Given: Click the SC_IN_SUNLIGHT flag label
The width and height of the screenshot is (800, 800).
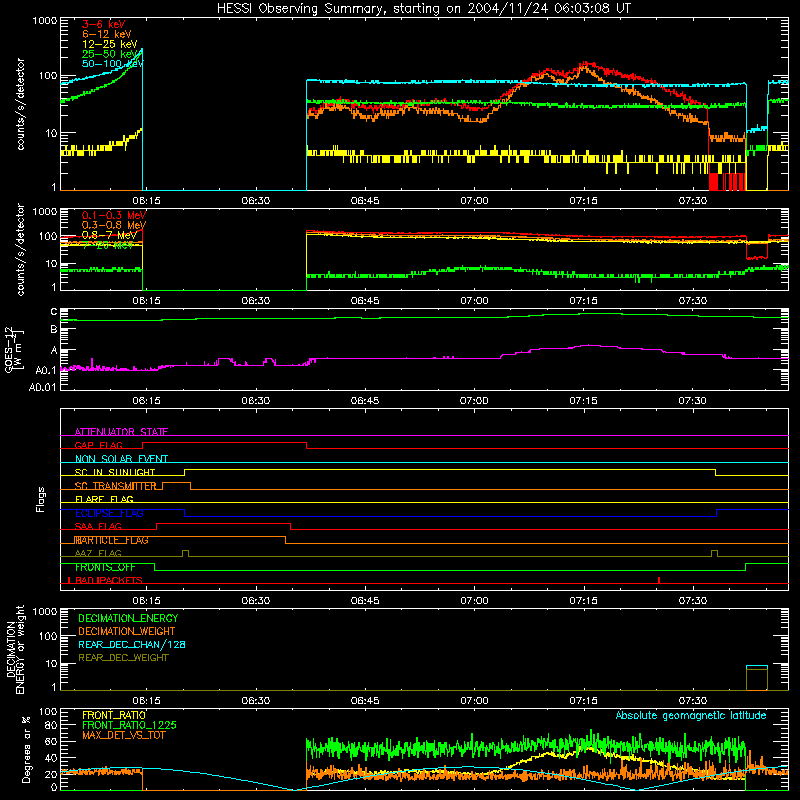Looking at the screenshot, I should [115, 472].
